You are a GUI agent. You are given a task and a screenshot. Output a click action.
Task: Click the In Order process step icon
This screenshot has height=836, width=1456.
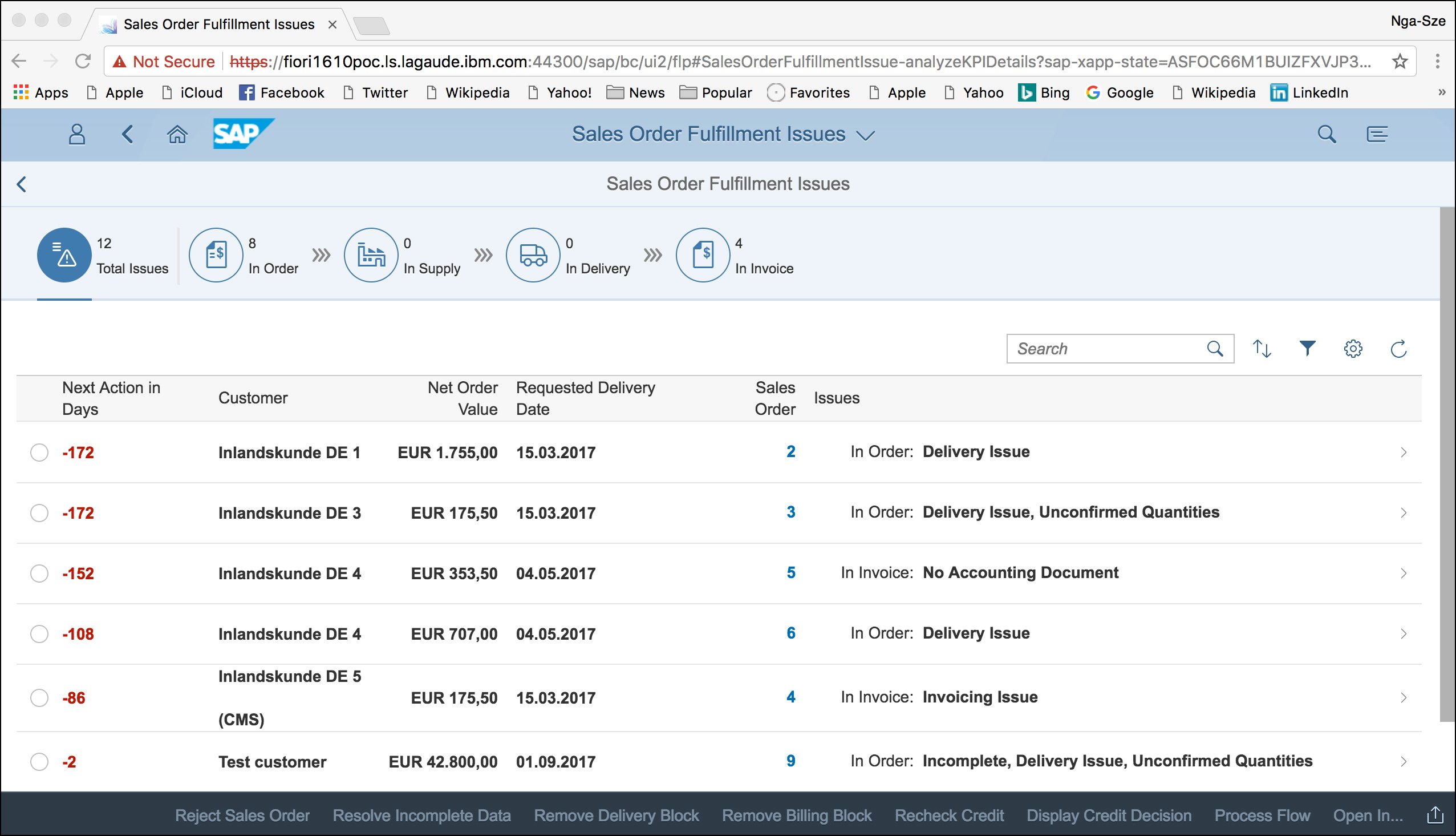coord(216,255)
